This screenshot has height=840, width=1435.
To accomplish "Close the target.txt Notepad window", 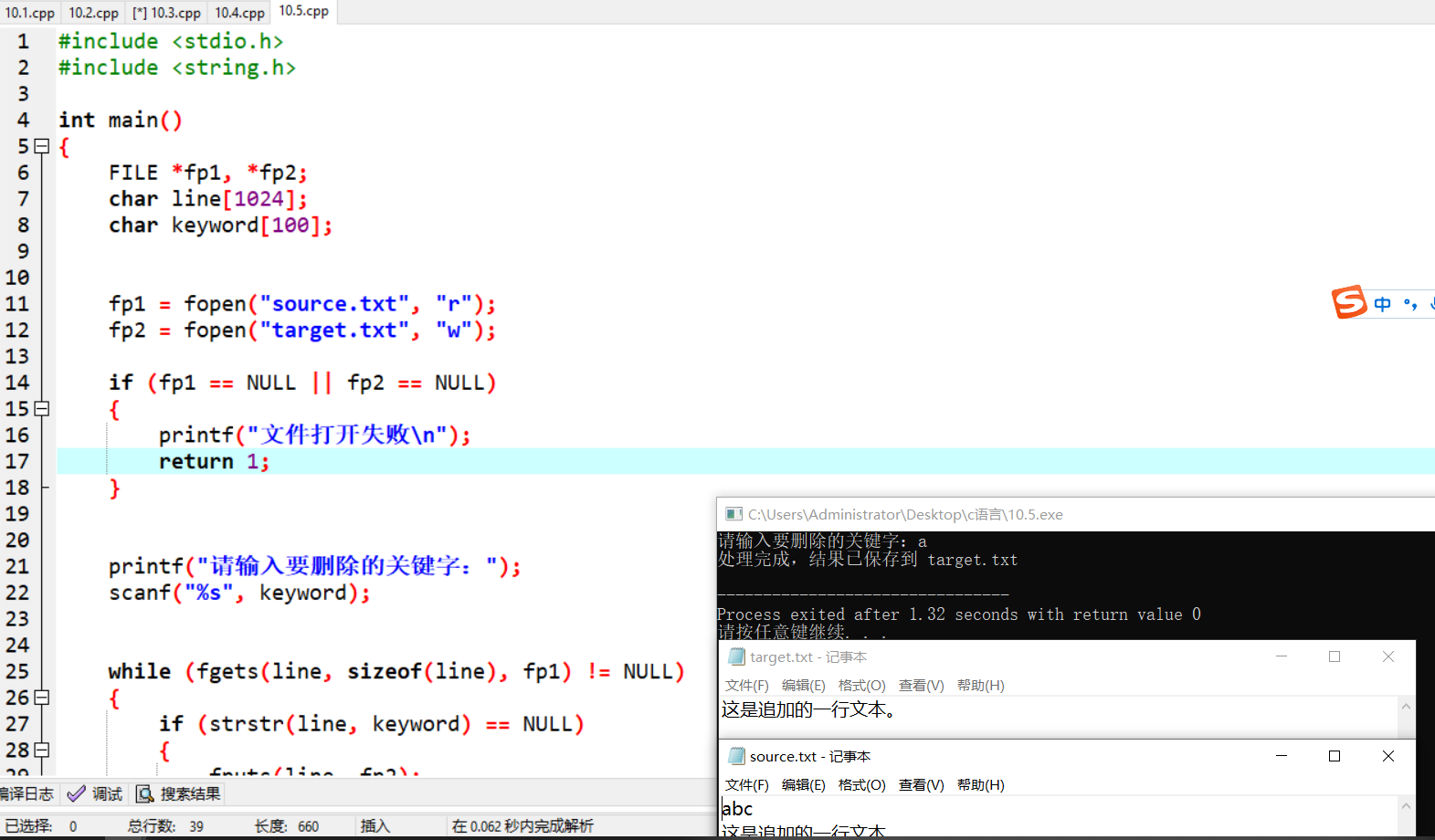I will click(1388, 656).
